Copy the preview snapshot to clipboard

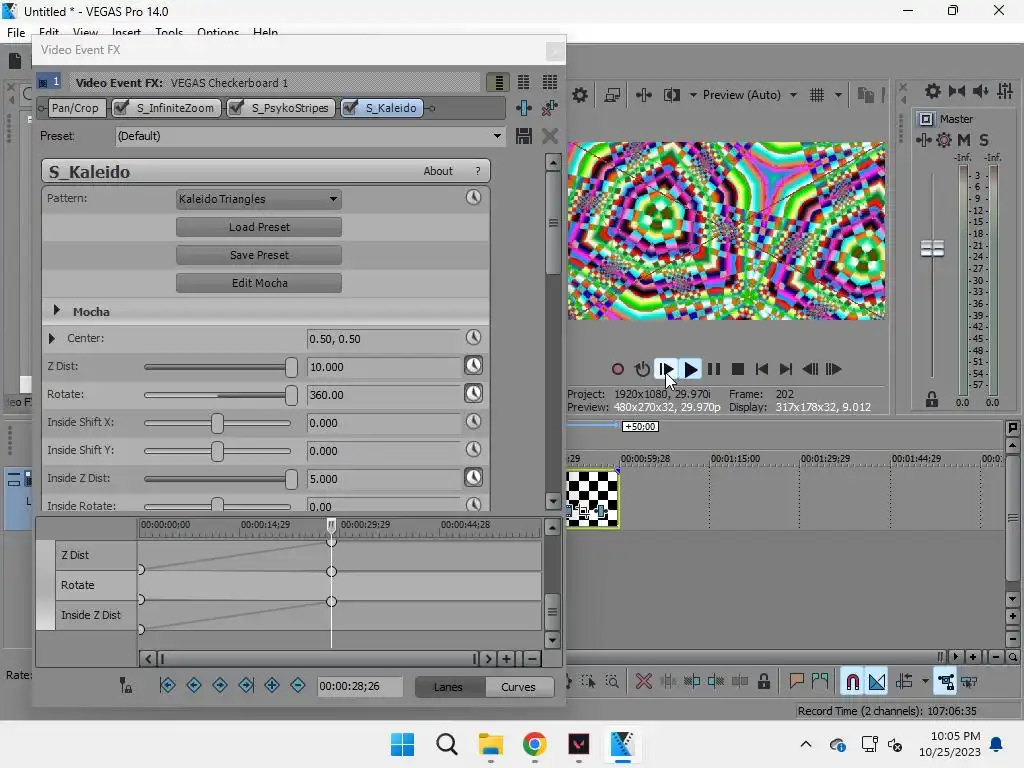[865, 95]
